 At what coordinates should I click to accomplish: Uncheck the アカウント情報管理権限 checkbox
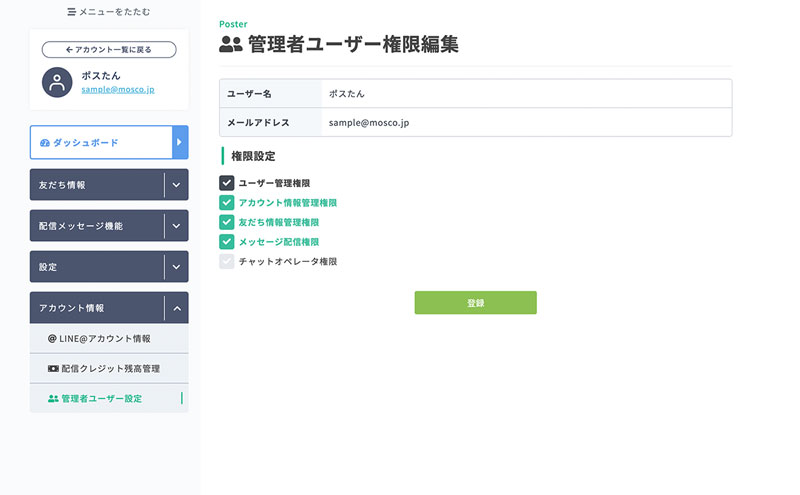pos(227,203)
